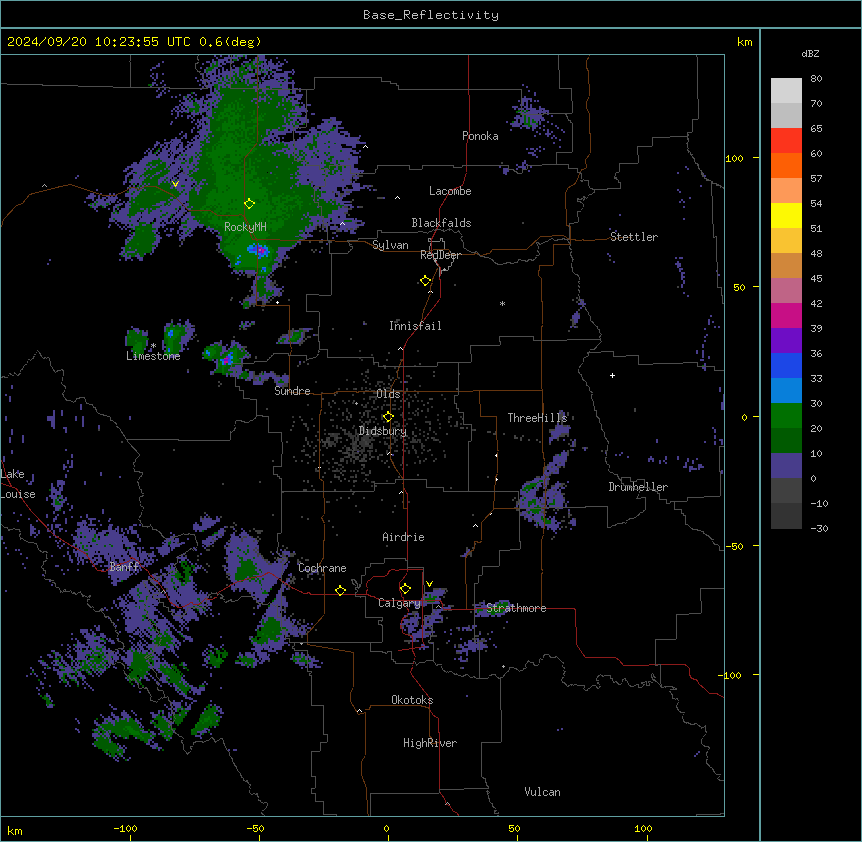This screenshot has width=862, height=842.
Task: Click the Sundre city label
Action: (x=292, y=391)
